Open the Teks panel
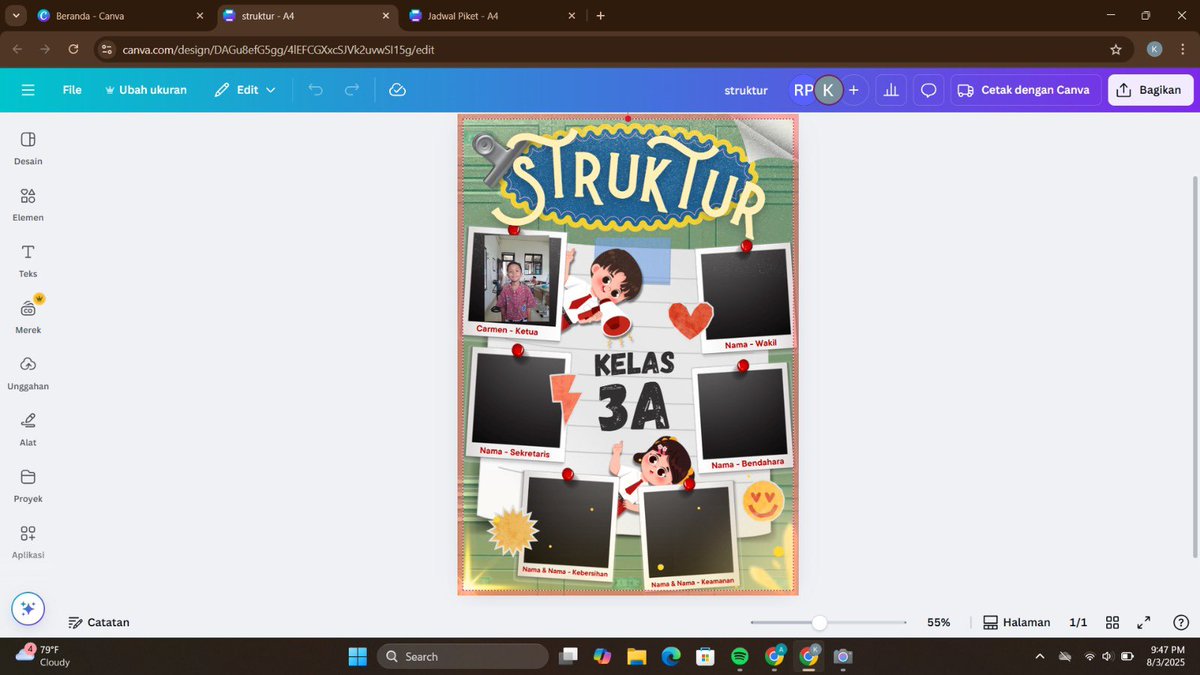This screenshot has width=1200, height=675. click(27, 259)
